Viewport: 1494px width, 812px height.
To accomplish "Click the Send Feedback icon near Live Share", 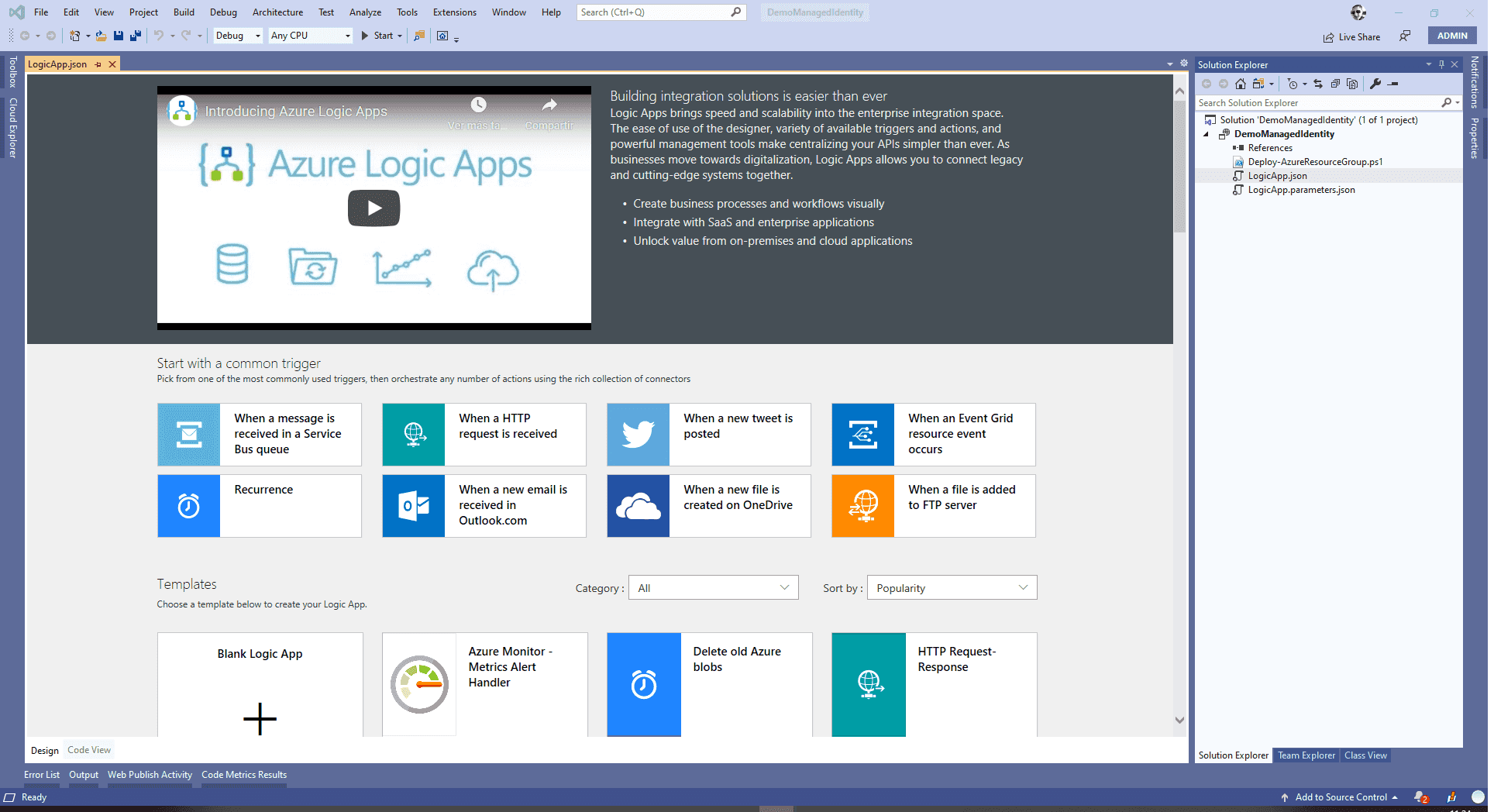I will (1405, 36).
